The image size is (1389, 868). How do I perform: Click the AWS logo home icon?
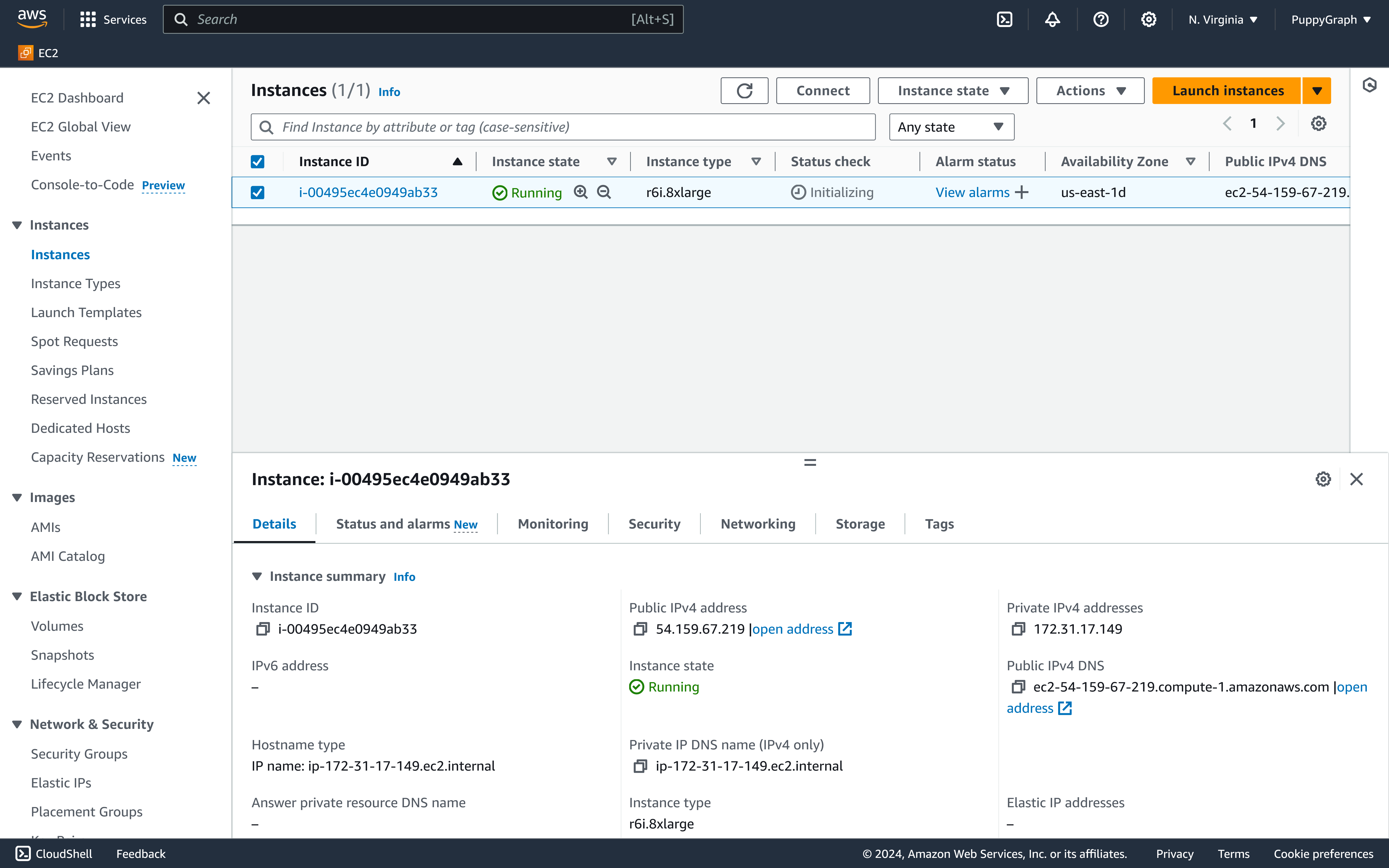point(32,19)
